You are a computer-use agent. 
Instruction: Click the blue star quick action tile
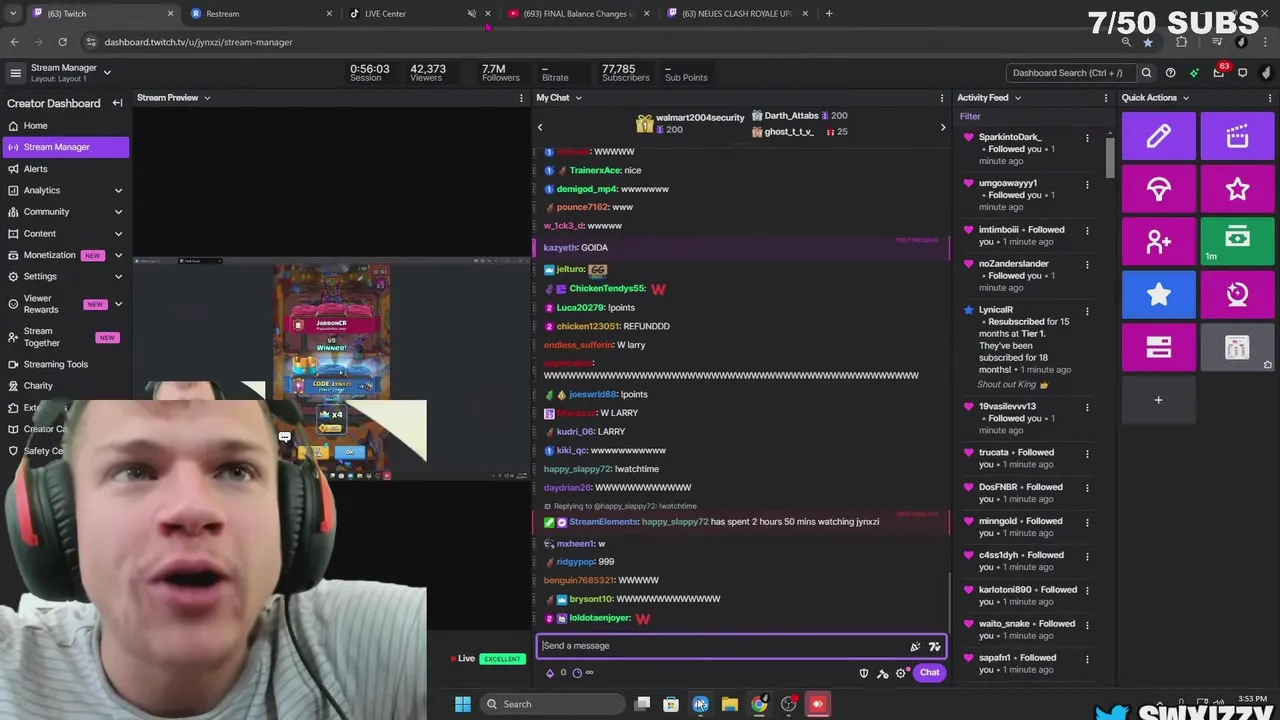1158,294
